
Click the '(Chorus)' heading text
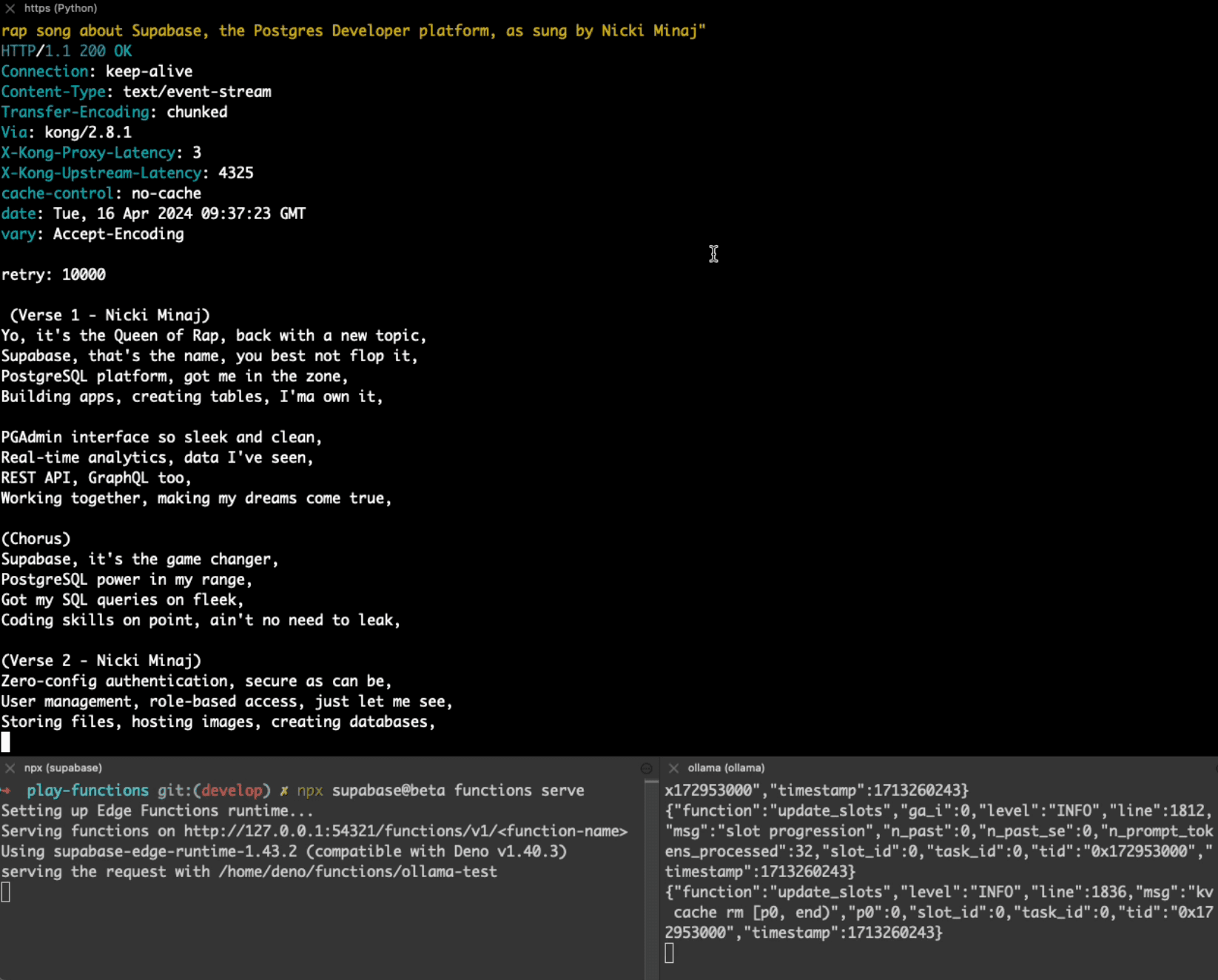[36, 539]
